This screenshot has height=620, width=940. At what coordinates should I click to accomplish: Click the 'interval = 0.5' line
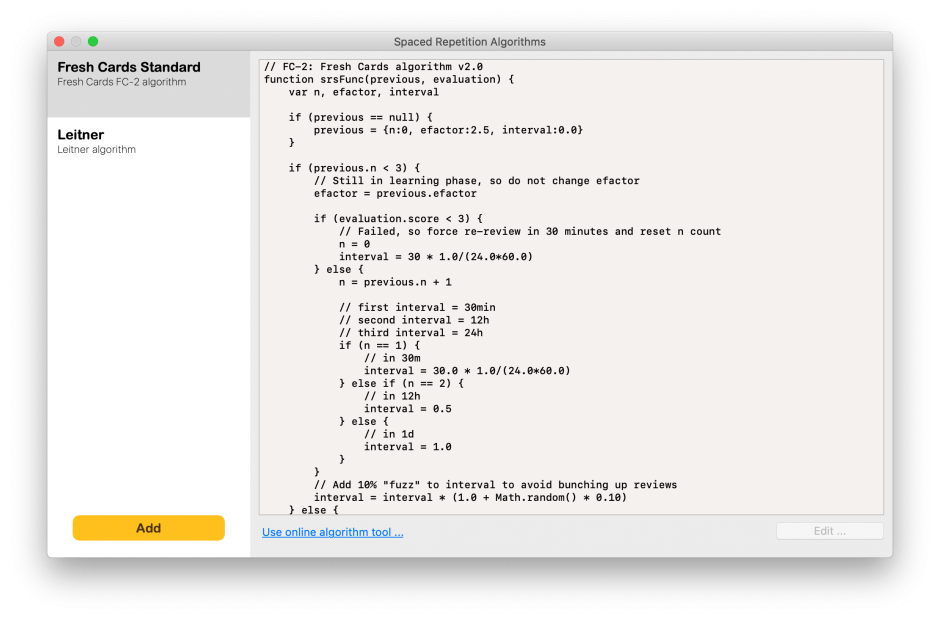click(408, 408)
